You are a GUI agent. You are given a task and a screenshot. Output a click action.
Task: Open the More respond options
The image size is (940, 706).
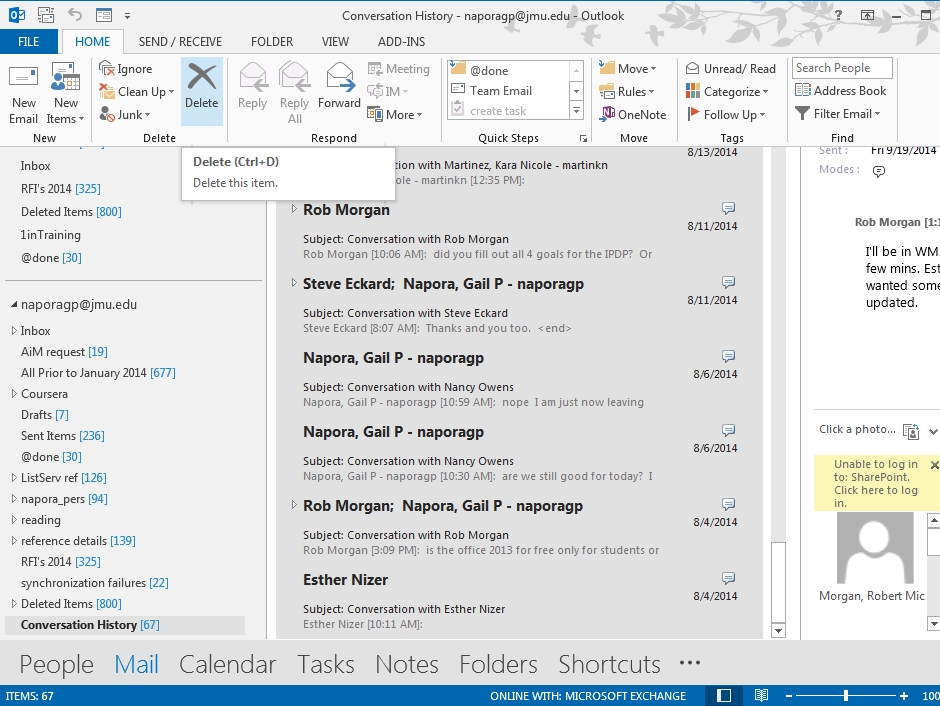pyautogui.click(x=394, y=114)
